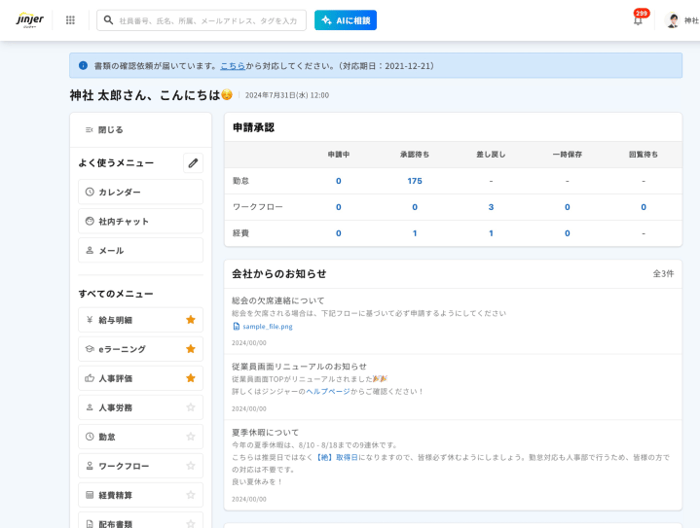Open sample_file.png attachment
700x528 pixels.
(x=263, y=326)
